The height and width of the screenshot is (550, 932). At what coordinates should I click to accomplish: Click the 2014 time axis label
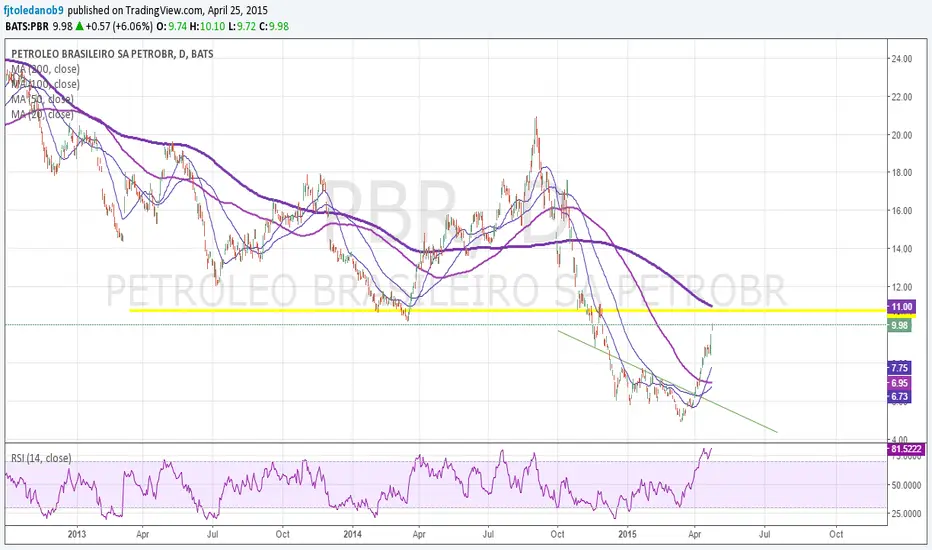pyautogui.click(x=352, y=534)
